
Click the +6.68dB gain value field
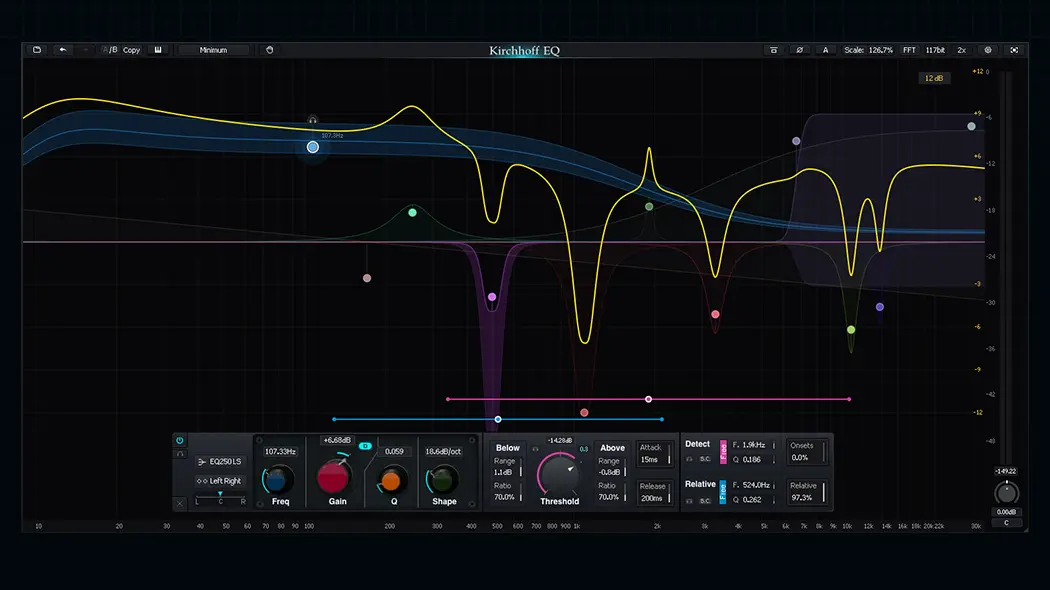(337, 440)
